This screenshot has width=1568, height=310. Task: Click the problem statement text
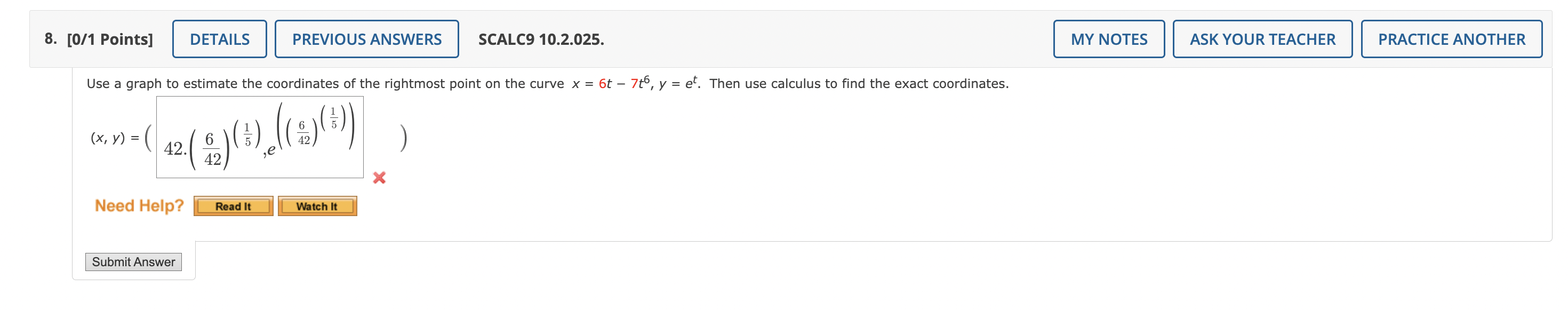coord(548,84)
